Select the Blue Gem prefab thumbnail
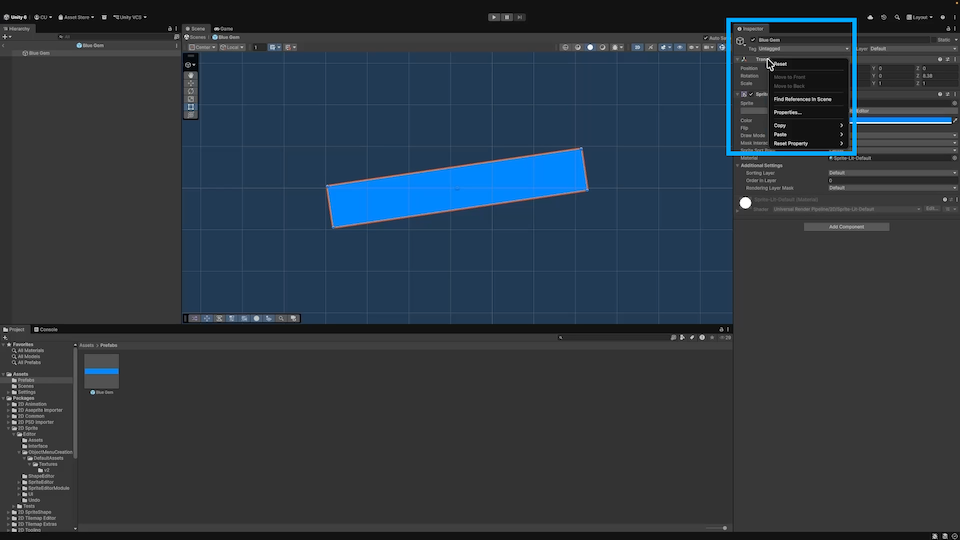 pos(102,372)
